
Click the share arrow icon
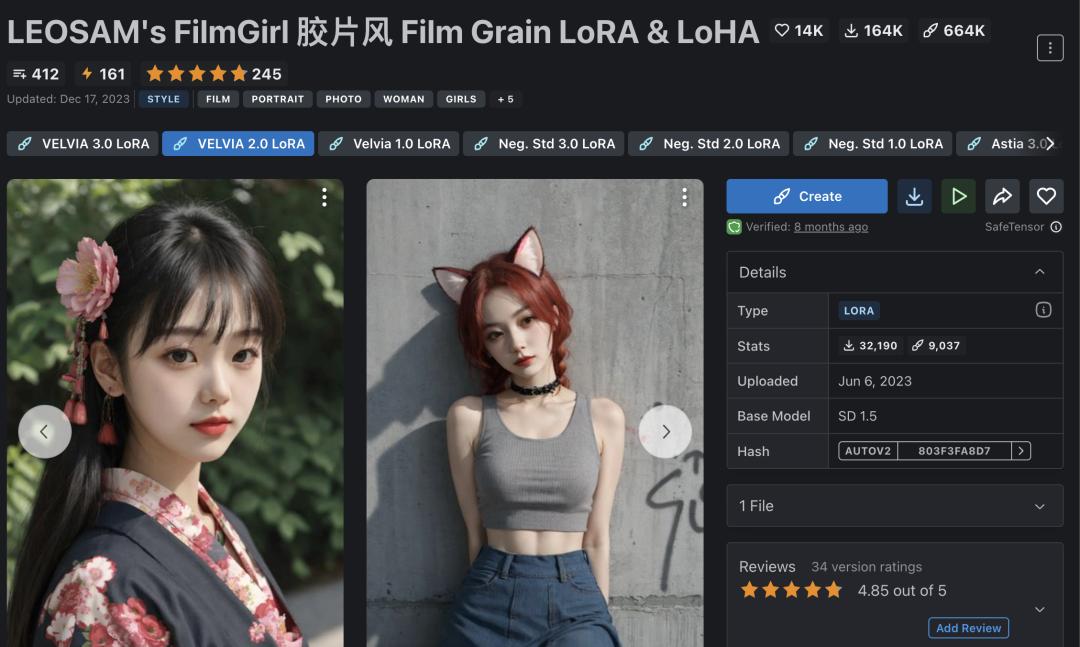[x=1002, y=196]
